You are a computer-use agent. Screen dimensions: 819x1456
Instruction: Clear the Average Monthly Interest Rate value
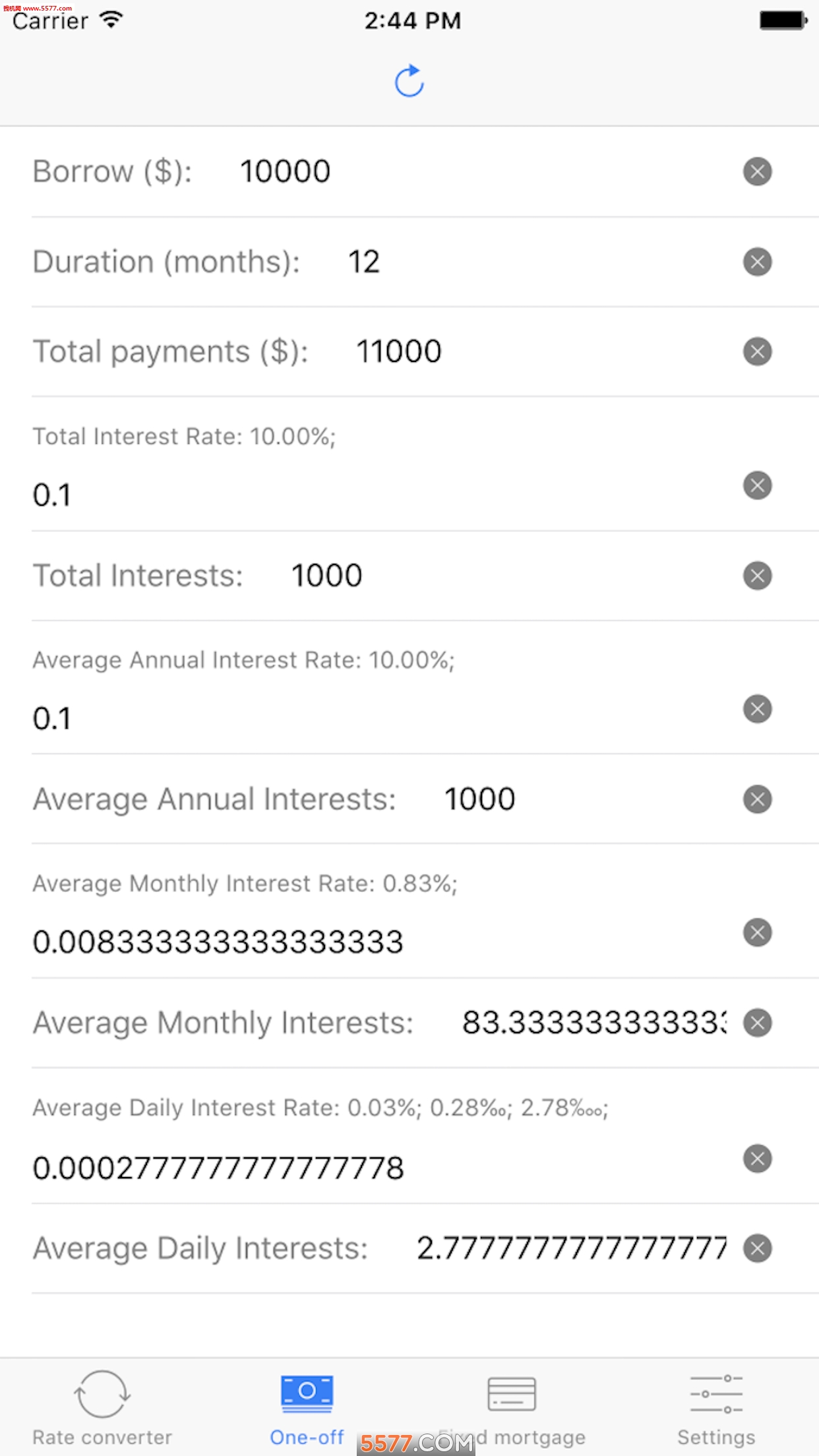pyautogui.click(x=757, y=933)
